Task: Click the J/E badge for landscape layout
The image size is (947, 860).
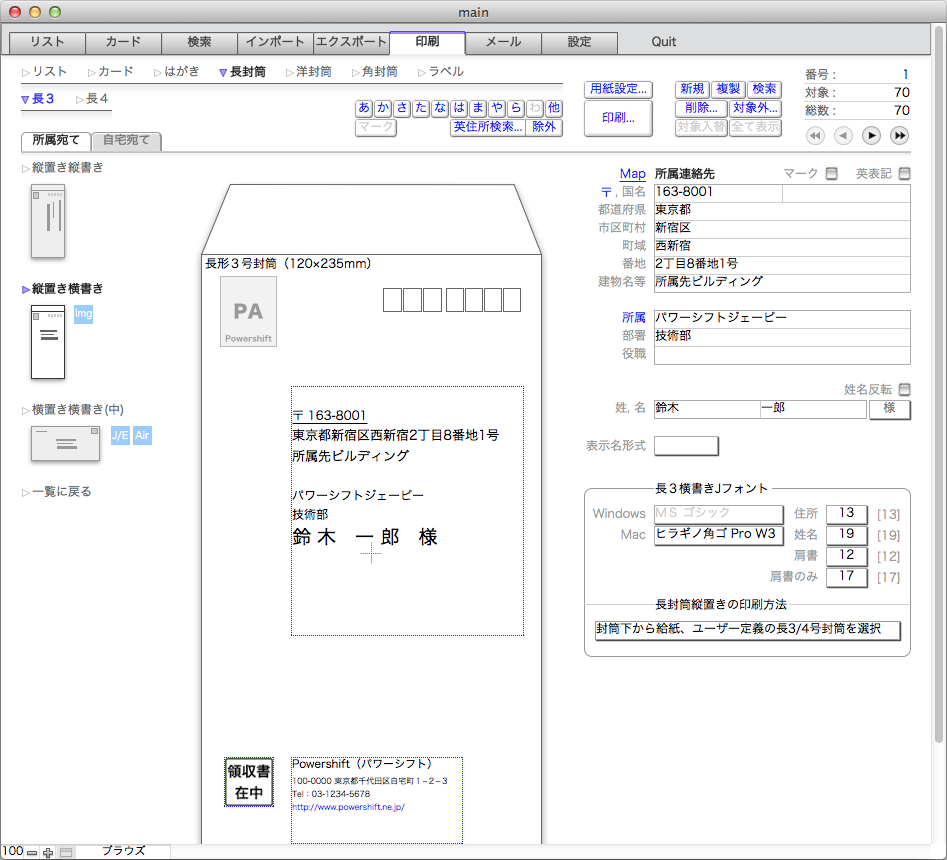Action: tap(120, 435)
